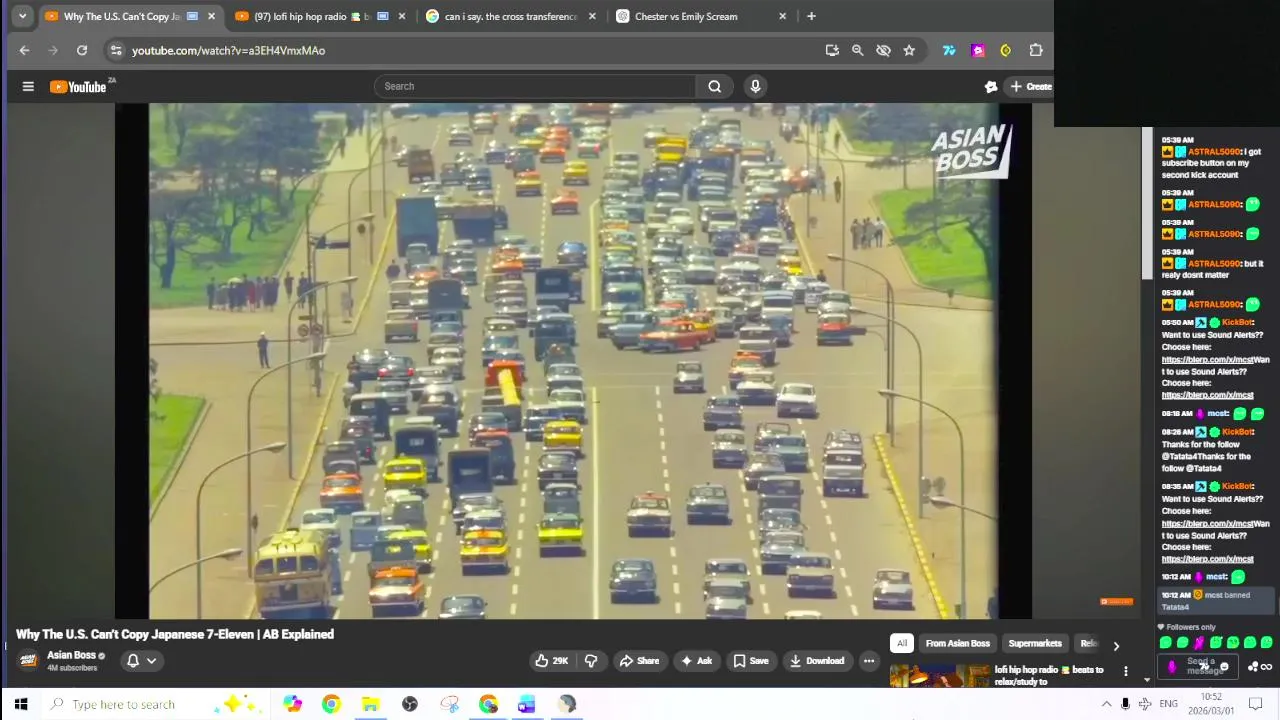Open File Explorer from the taskbar
Image resolution: width=1280 pixels, height=720 pixels.
(370, 704)
